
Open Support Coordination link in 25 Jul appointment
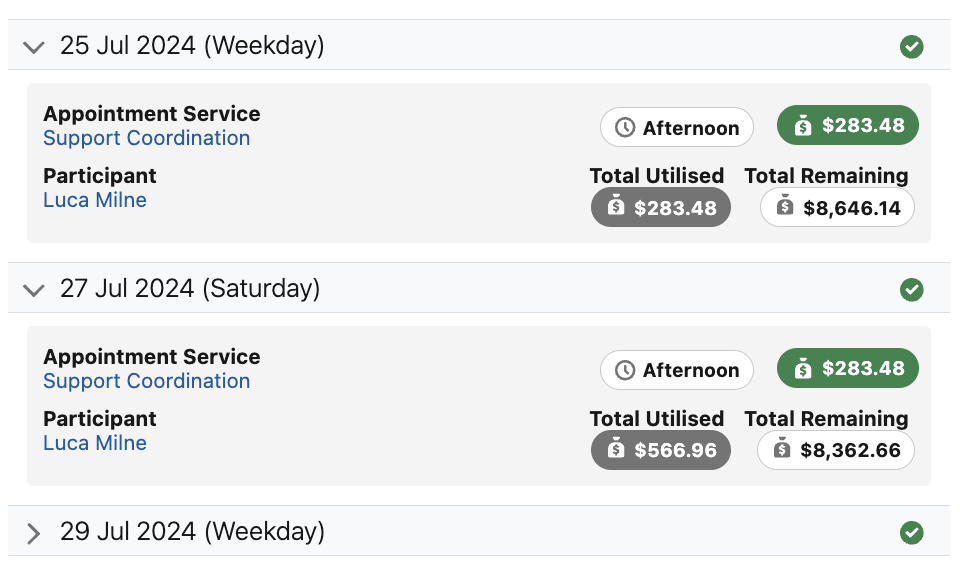click(146, 138)
